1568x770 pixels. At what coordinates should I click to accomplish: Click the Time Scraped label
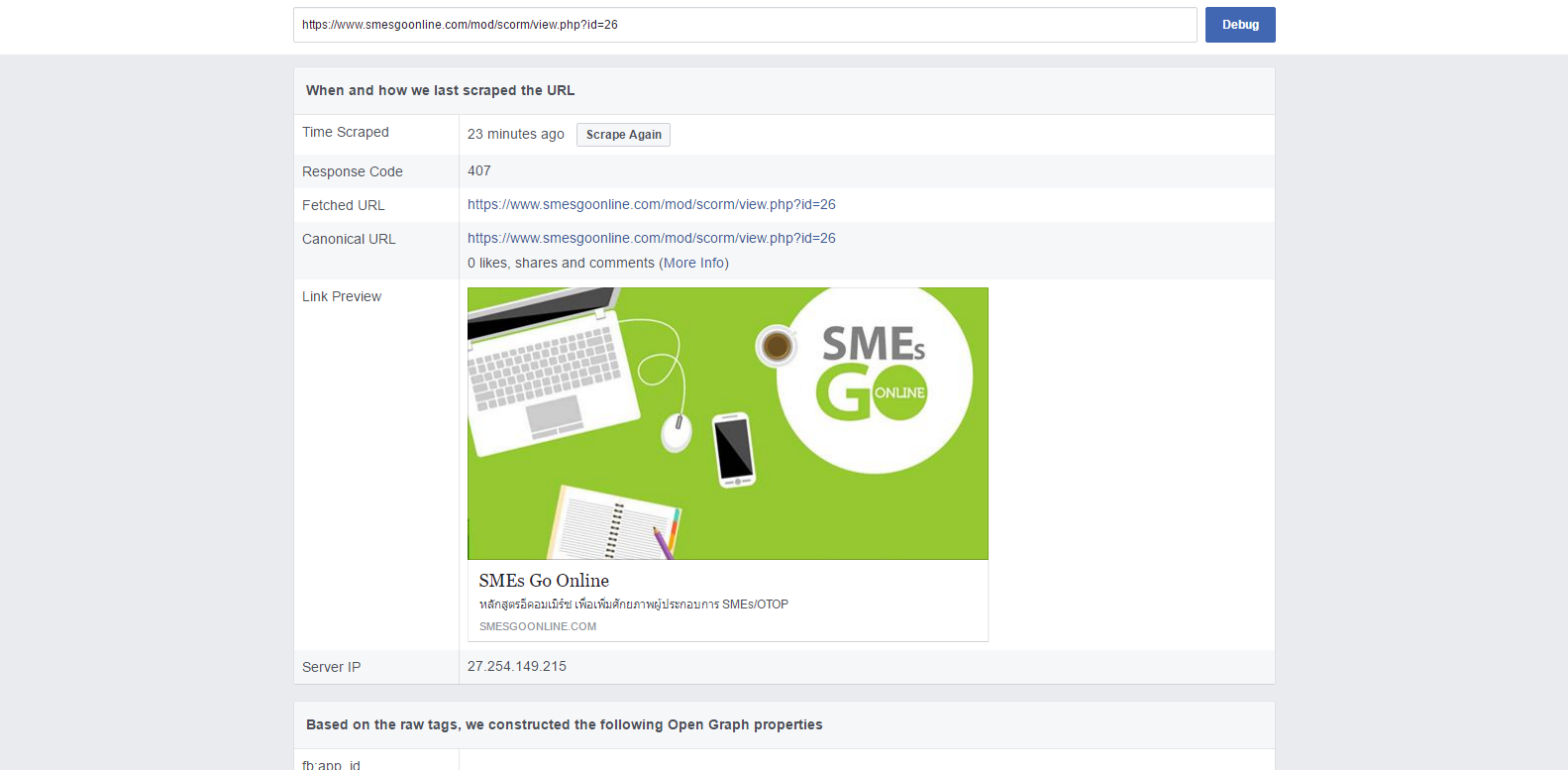(346, 132)
